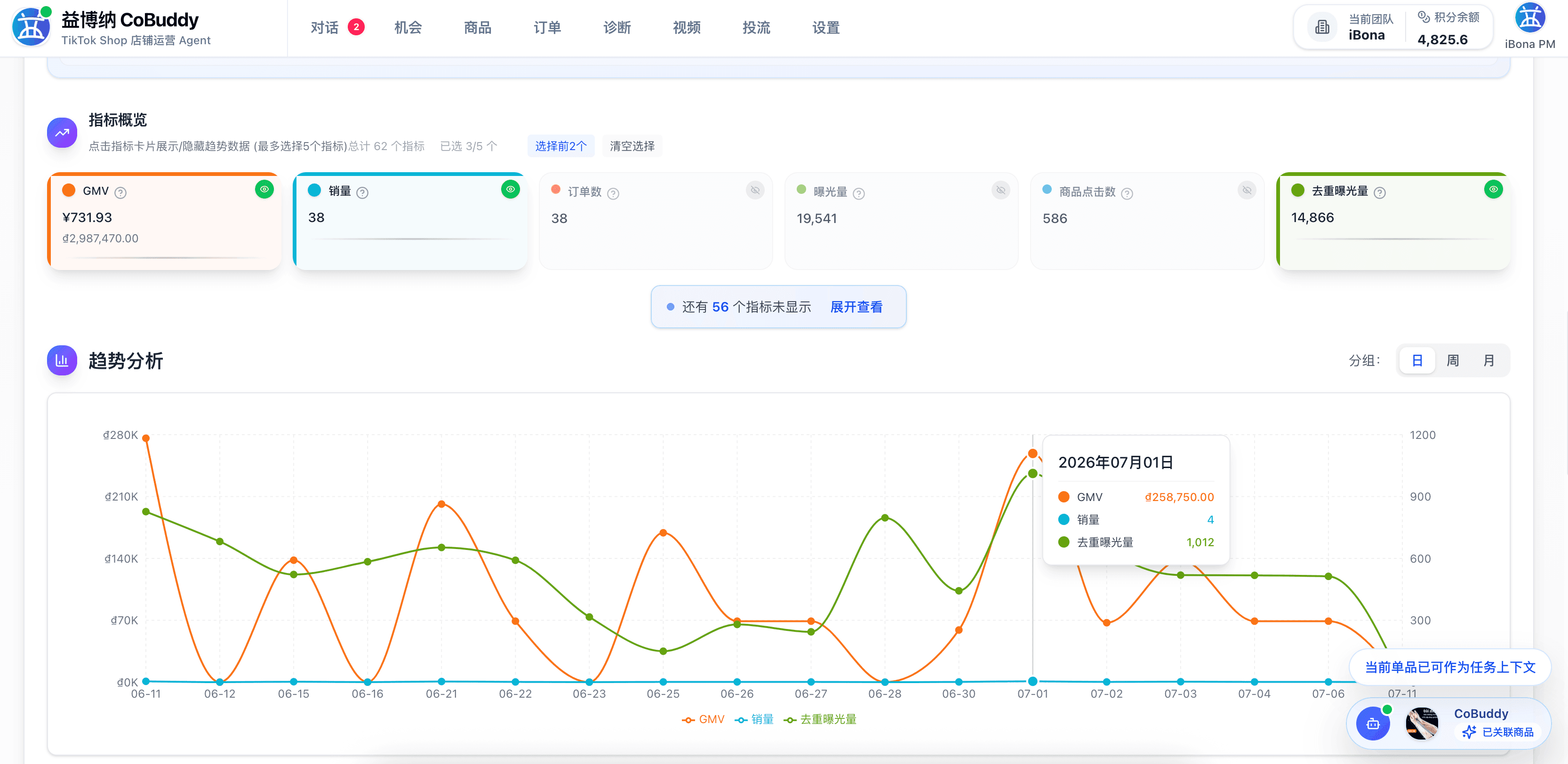Click the 去重曝光量 help question-mark icon

1379,193
